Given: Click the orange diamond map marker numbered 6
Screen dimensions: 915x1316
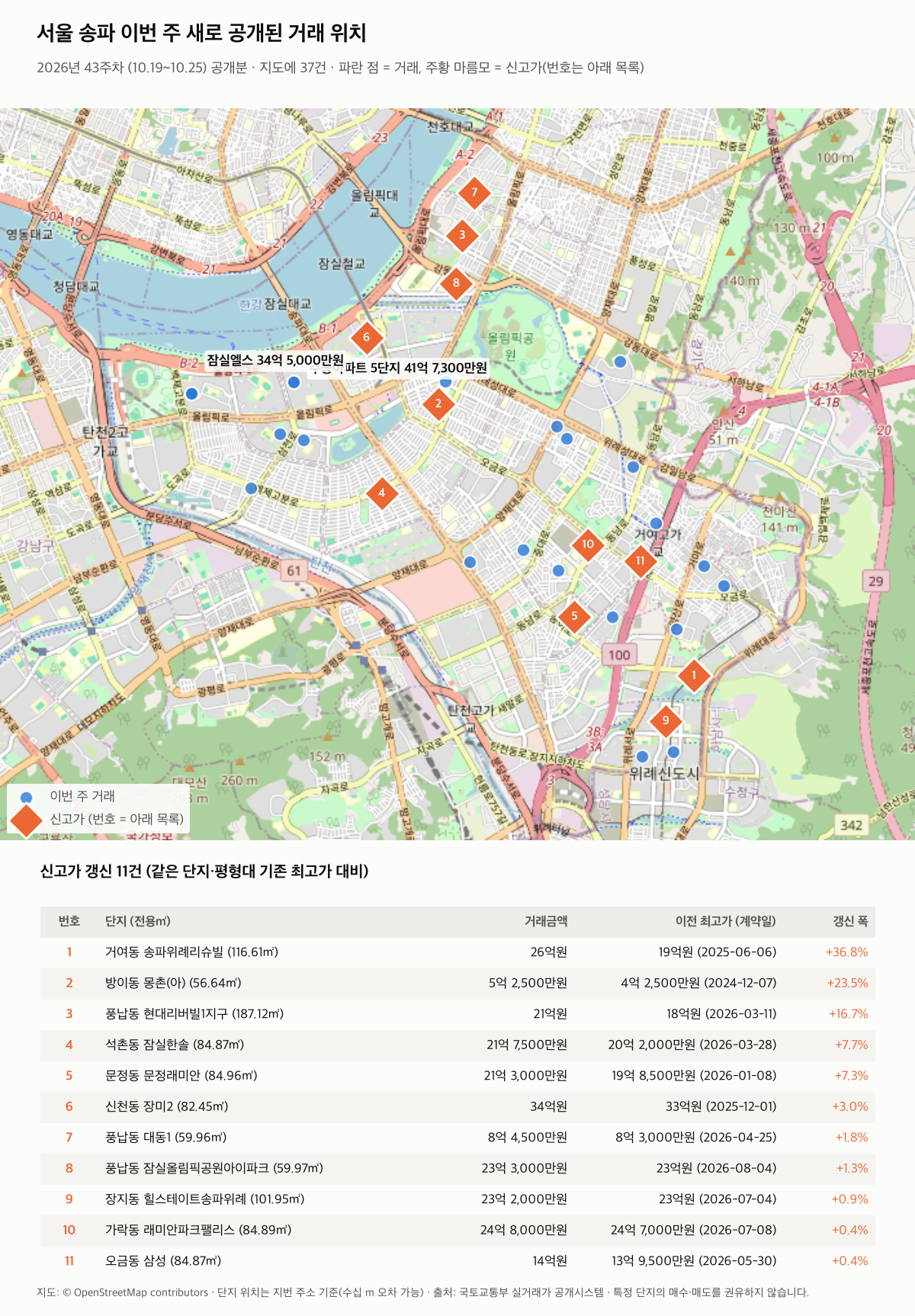Looking at the screenshot, I should 367,337.
